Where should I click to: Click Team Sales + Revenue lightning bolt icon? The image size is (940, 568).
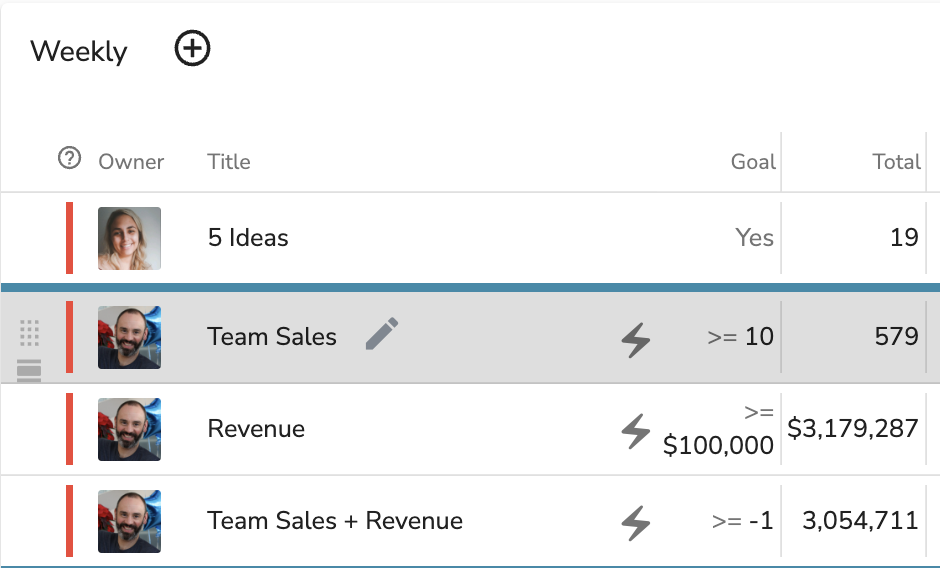coord(636,523)
